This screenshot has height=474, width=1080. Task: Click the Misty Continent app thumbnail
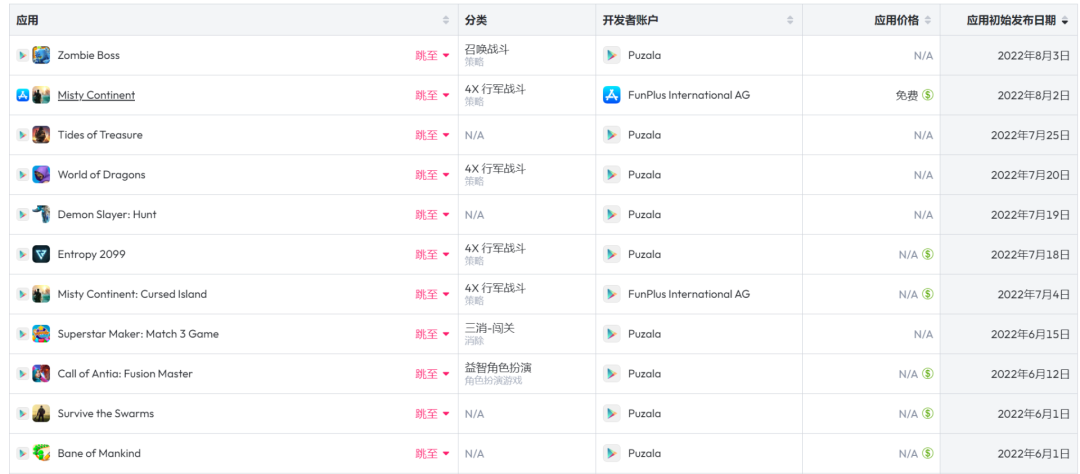pos(41,95)
